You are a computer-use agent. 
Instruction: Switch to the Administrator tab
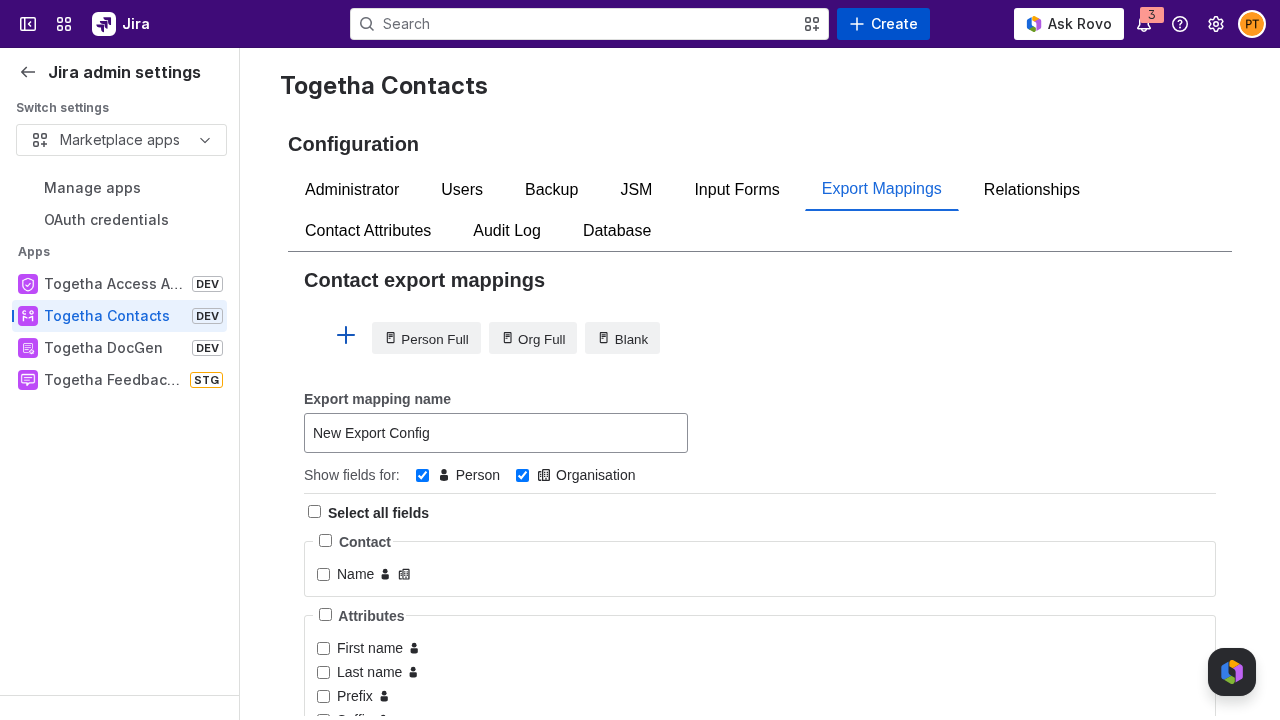click(x=352, y=190)
